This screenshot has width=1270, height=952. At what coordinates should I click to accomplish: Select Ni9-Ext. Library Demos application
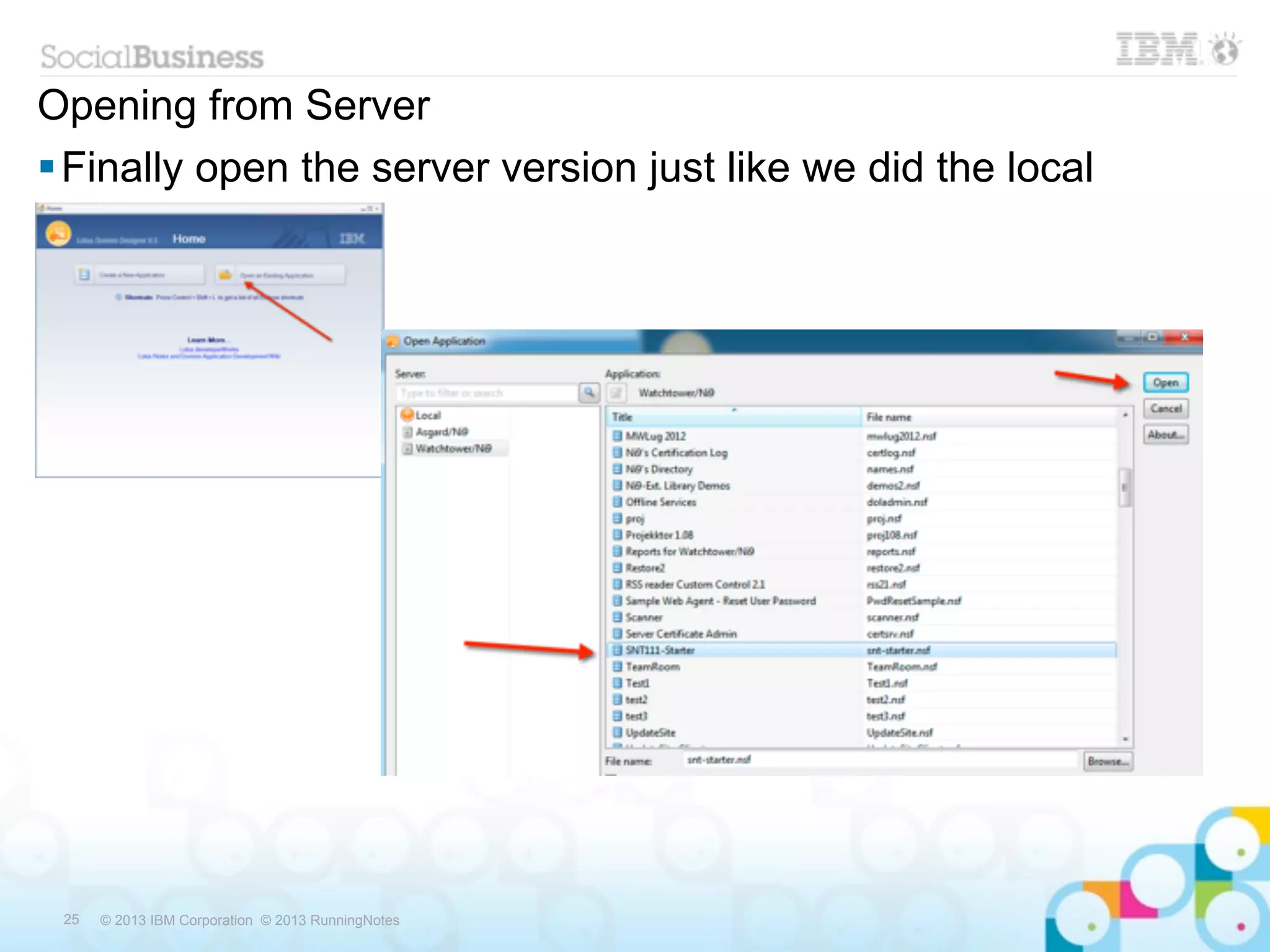click(x=862, y=486)
